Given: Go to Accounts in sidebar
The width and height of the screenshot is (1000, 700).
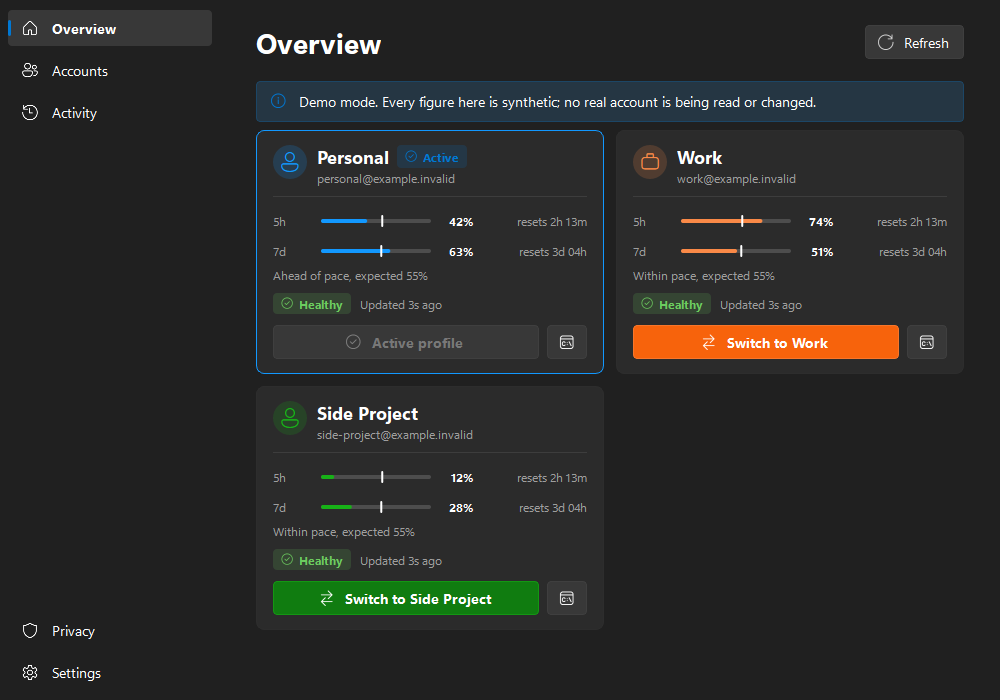Looking at the screenshot, I should (x=110, y=71).
